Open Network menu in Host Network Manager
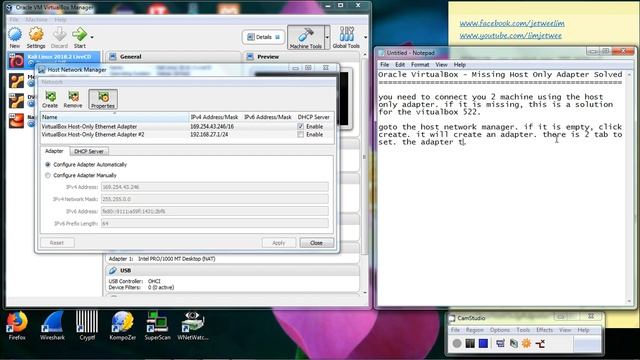 pos(52,82)
